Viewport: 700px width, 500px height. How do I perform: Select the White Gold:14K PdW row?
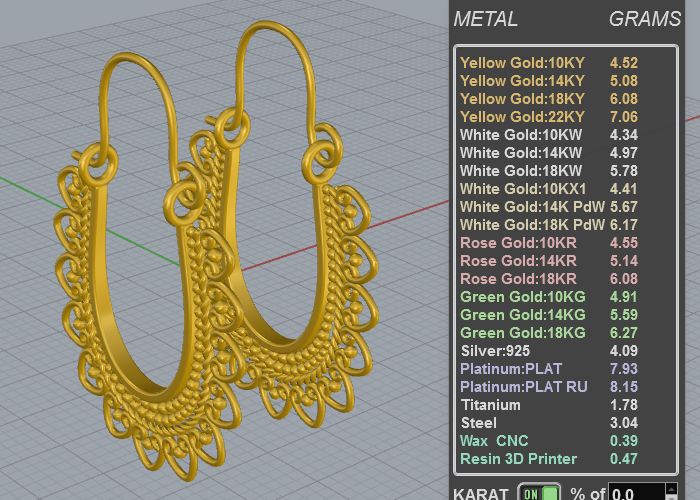[549, 207]
